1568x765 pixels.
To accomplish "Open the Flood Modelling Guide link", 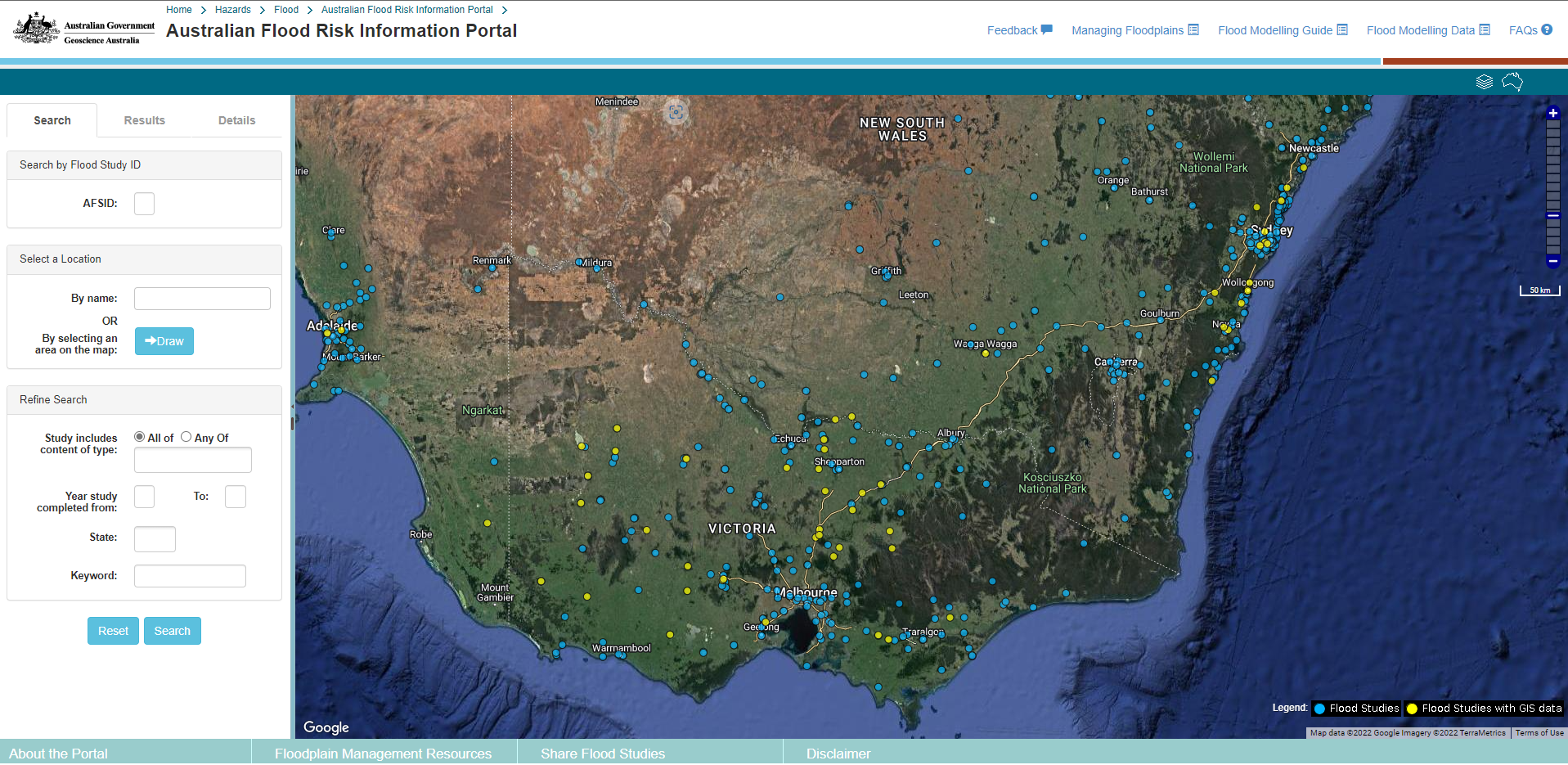I will pos(1274,29).
